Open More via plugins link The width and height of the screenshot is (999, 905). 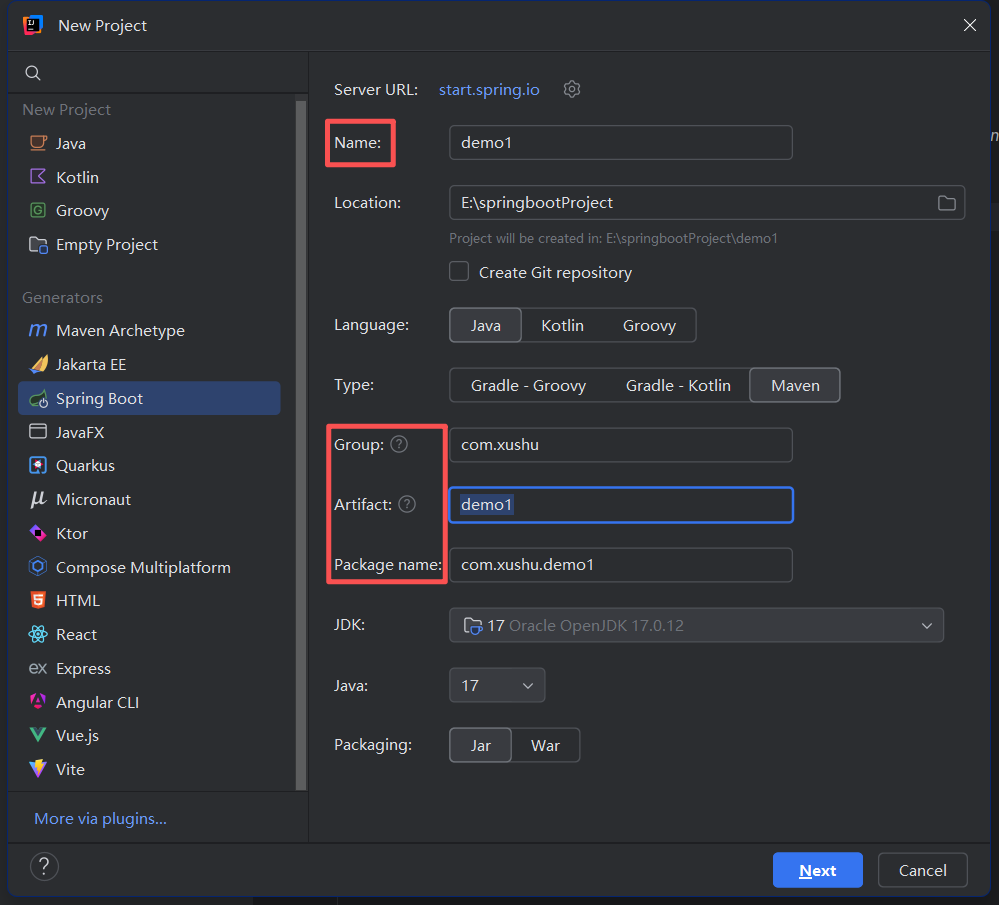click(x=101, y=818)
